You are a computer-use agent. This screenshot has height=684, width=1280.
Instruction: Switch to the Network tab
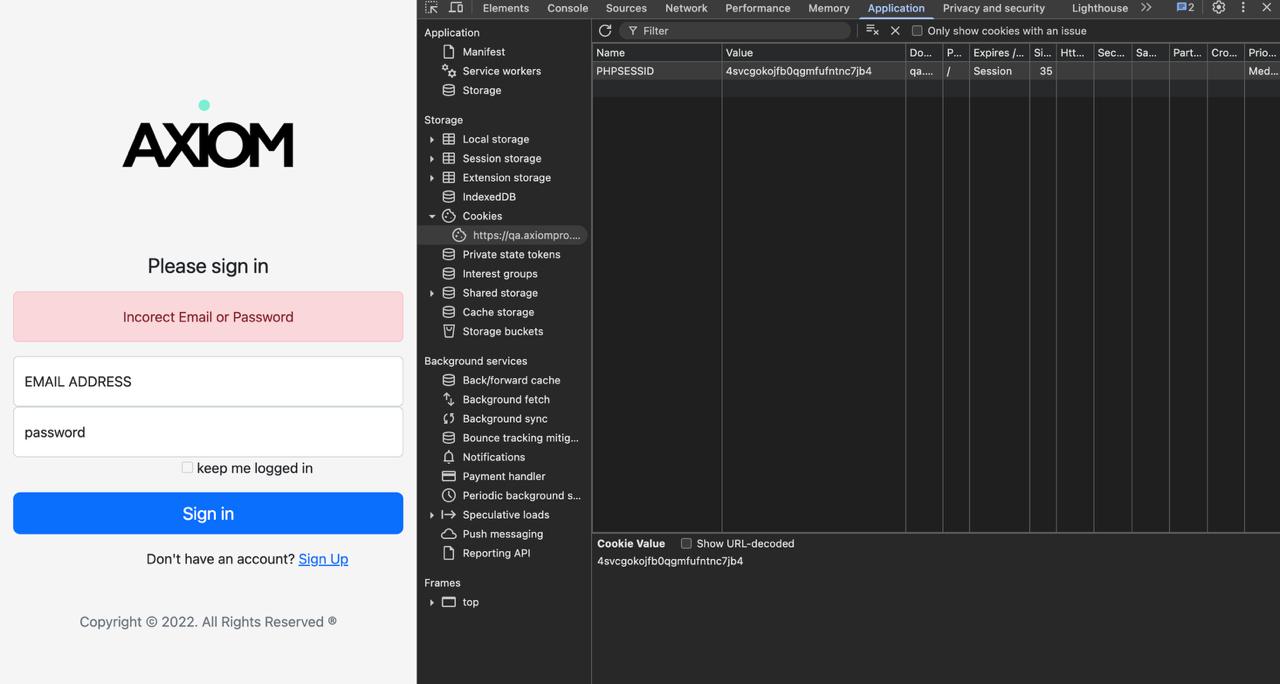(x=686, y=8)
